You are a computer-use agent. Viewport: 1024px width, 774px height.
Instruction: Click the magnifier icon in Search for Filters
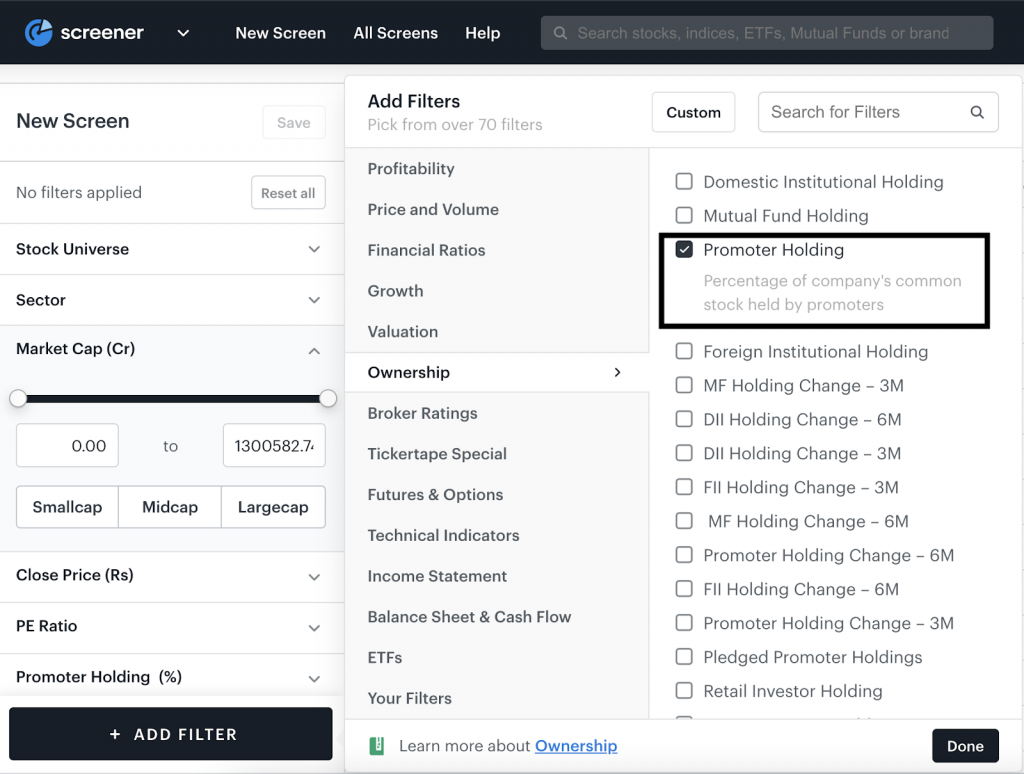(x=977, y=112)
